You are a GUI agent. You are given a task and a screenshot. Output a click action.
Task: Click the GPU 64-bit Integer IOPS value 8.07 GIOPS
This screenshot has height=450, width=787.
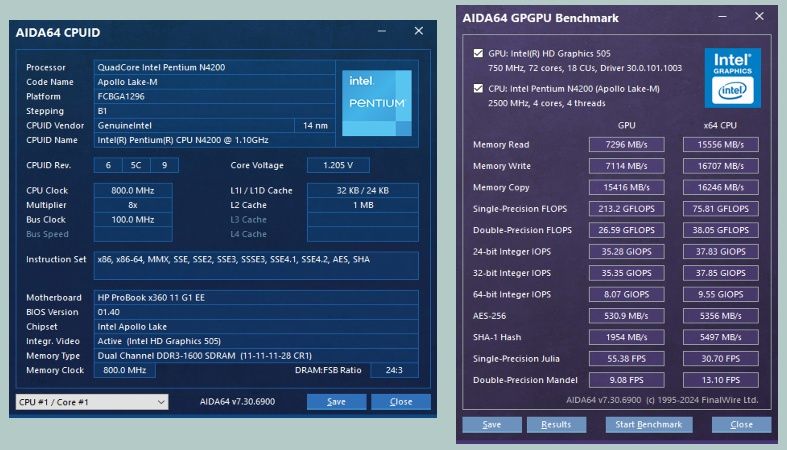click(x=626, y=294)
